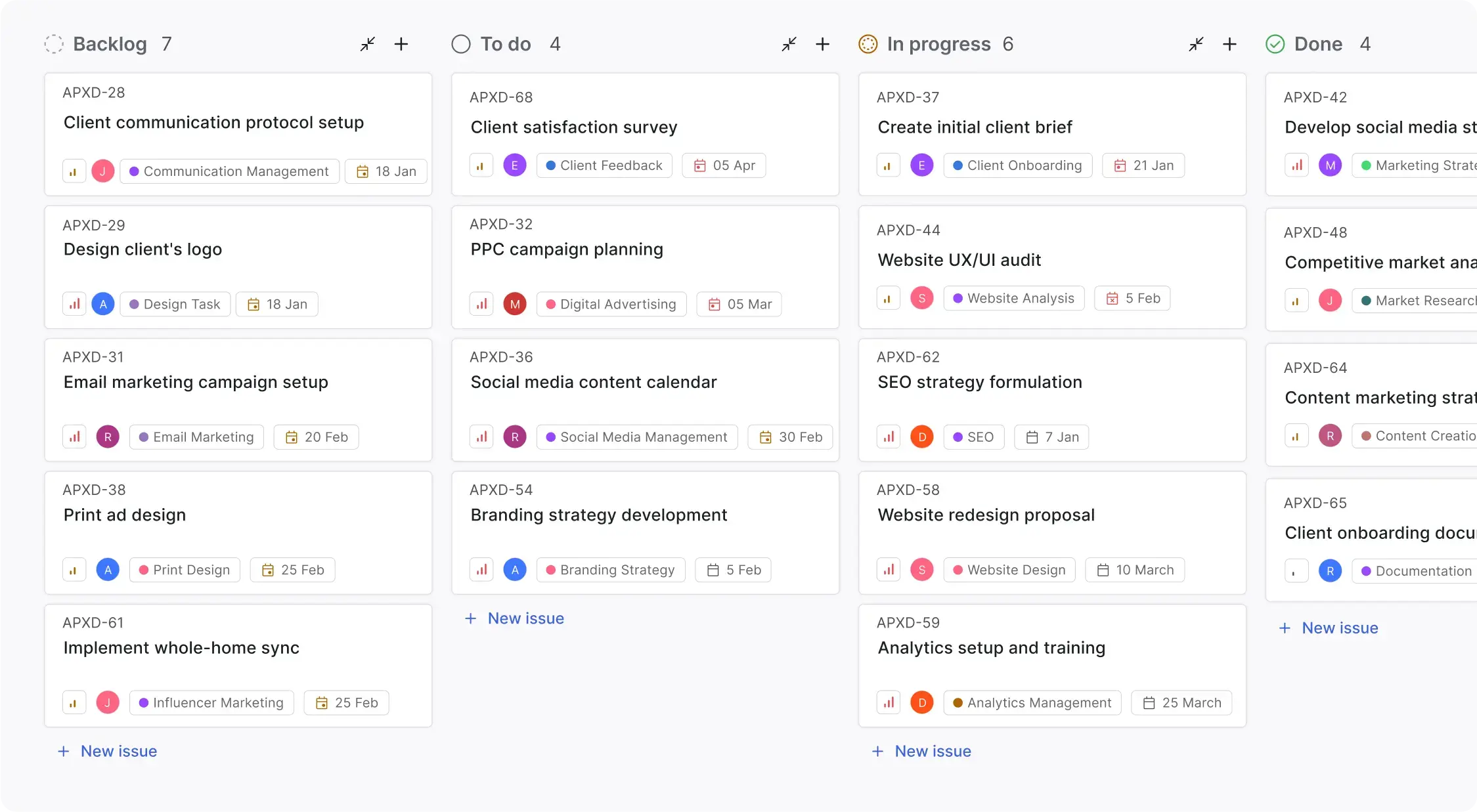The image size is (1477, 812).
Task: Collapse the In progress column via its arrows
Action: tap(1196, 44)
